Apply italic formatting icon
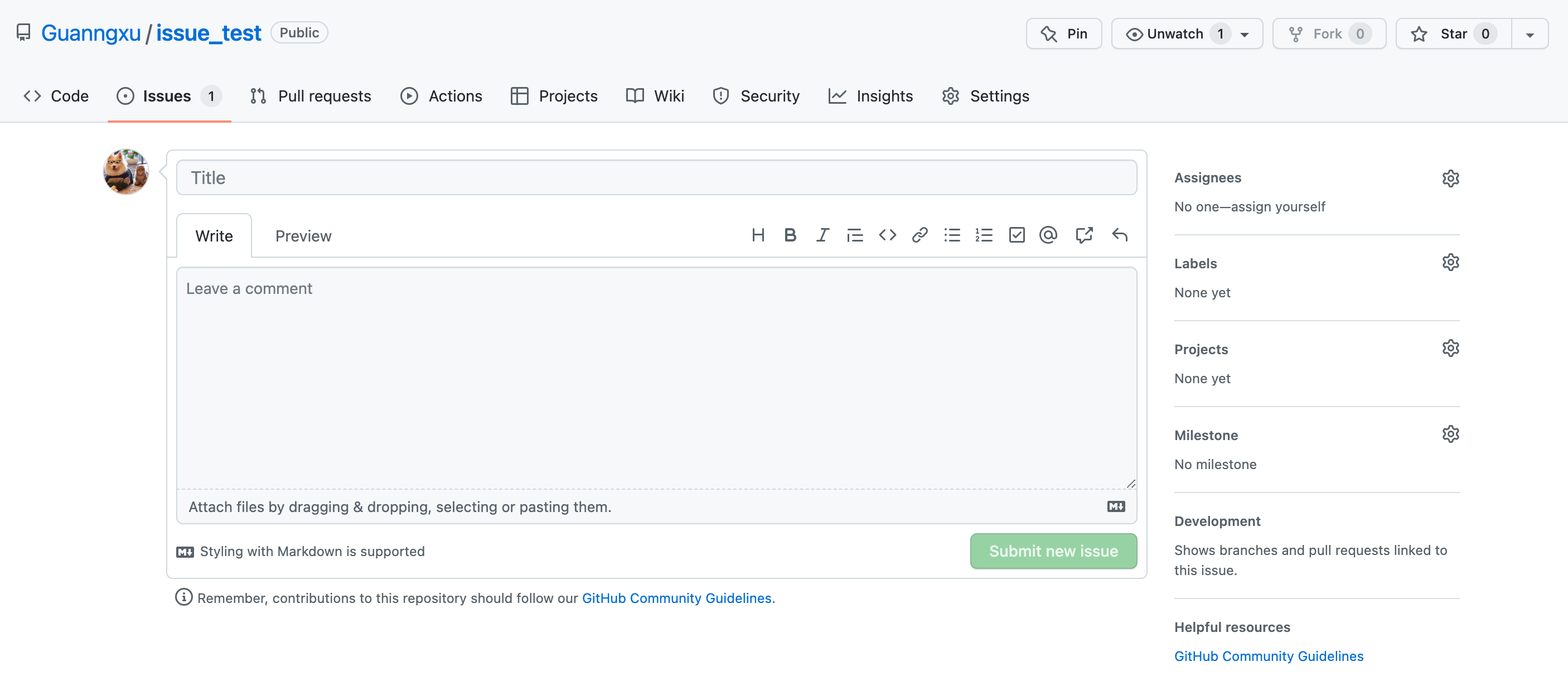1568x676 pixels. click(822, 235)
